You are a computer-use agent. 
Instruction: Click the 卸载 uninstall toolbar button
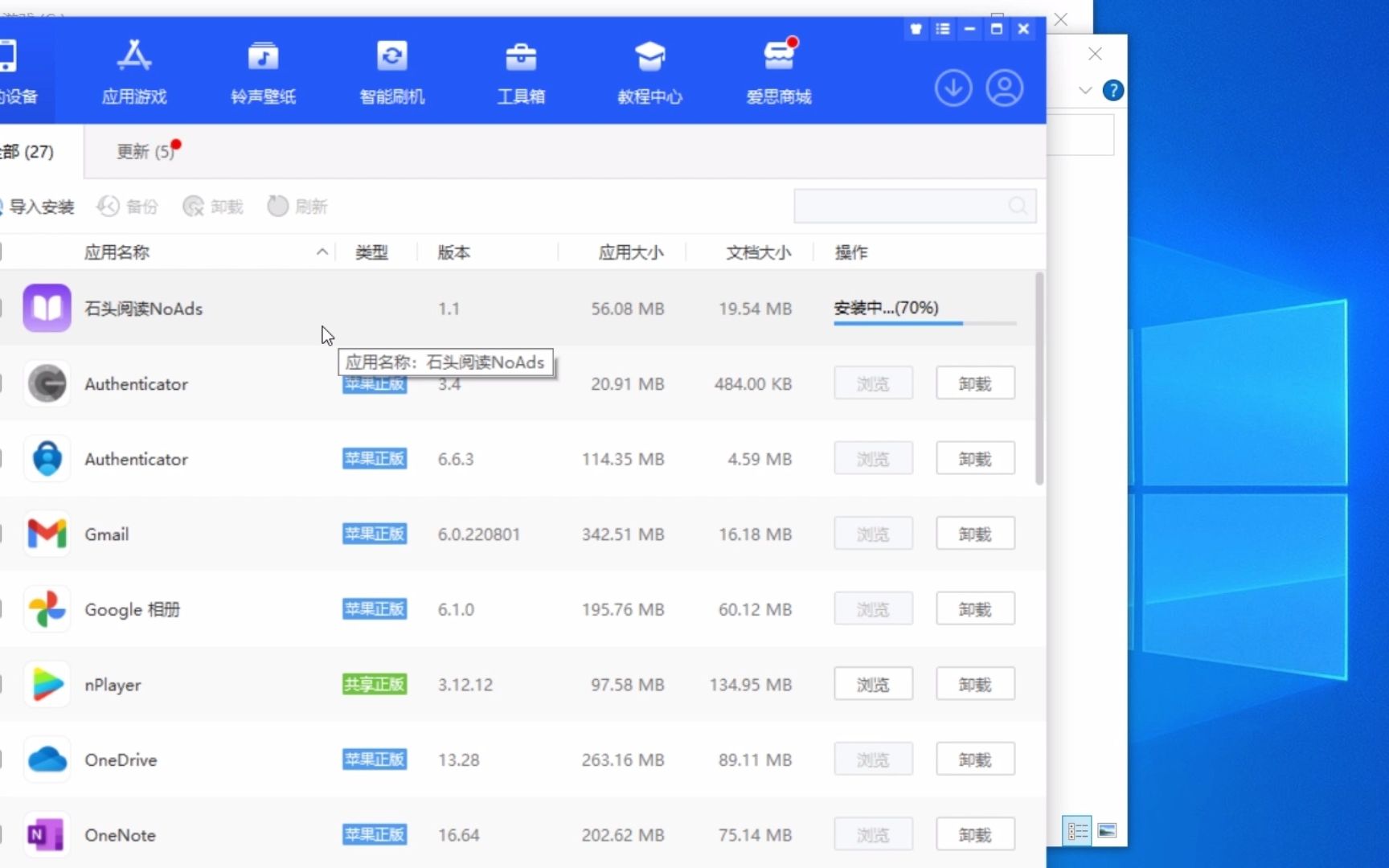[x=213, y=207]
